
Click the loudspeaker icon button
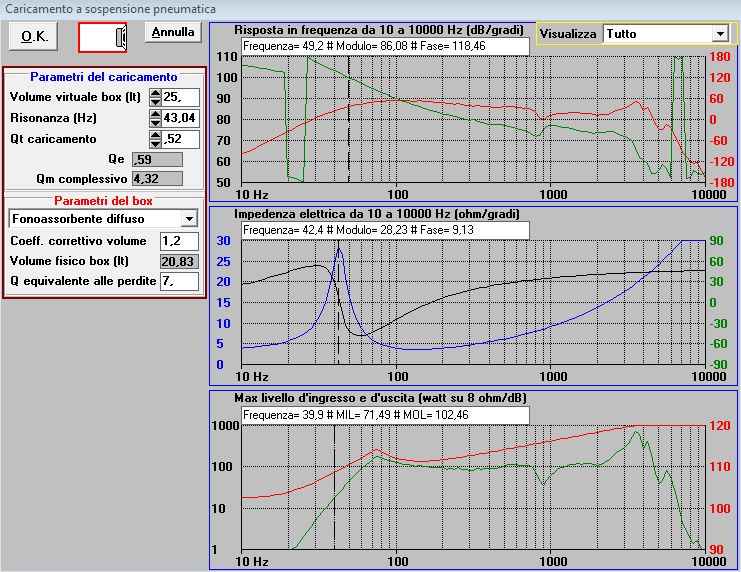(103, 37)
